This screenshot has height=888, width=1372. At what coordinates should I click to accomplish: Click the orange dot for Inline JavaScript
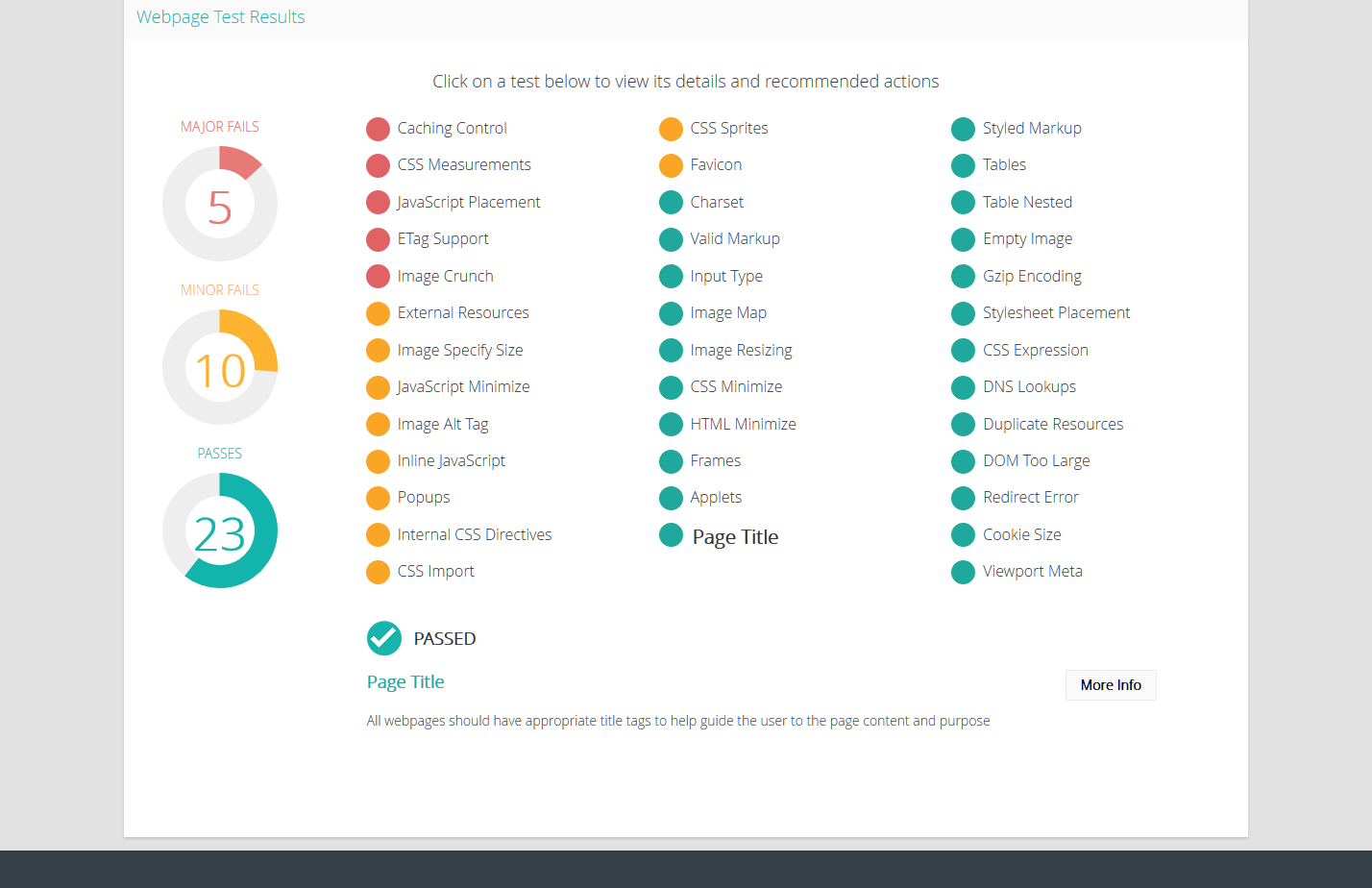[x=379, y=461]
